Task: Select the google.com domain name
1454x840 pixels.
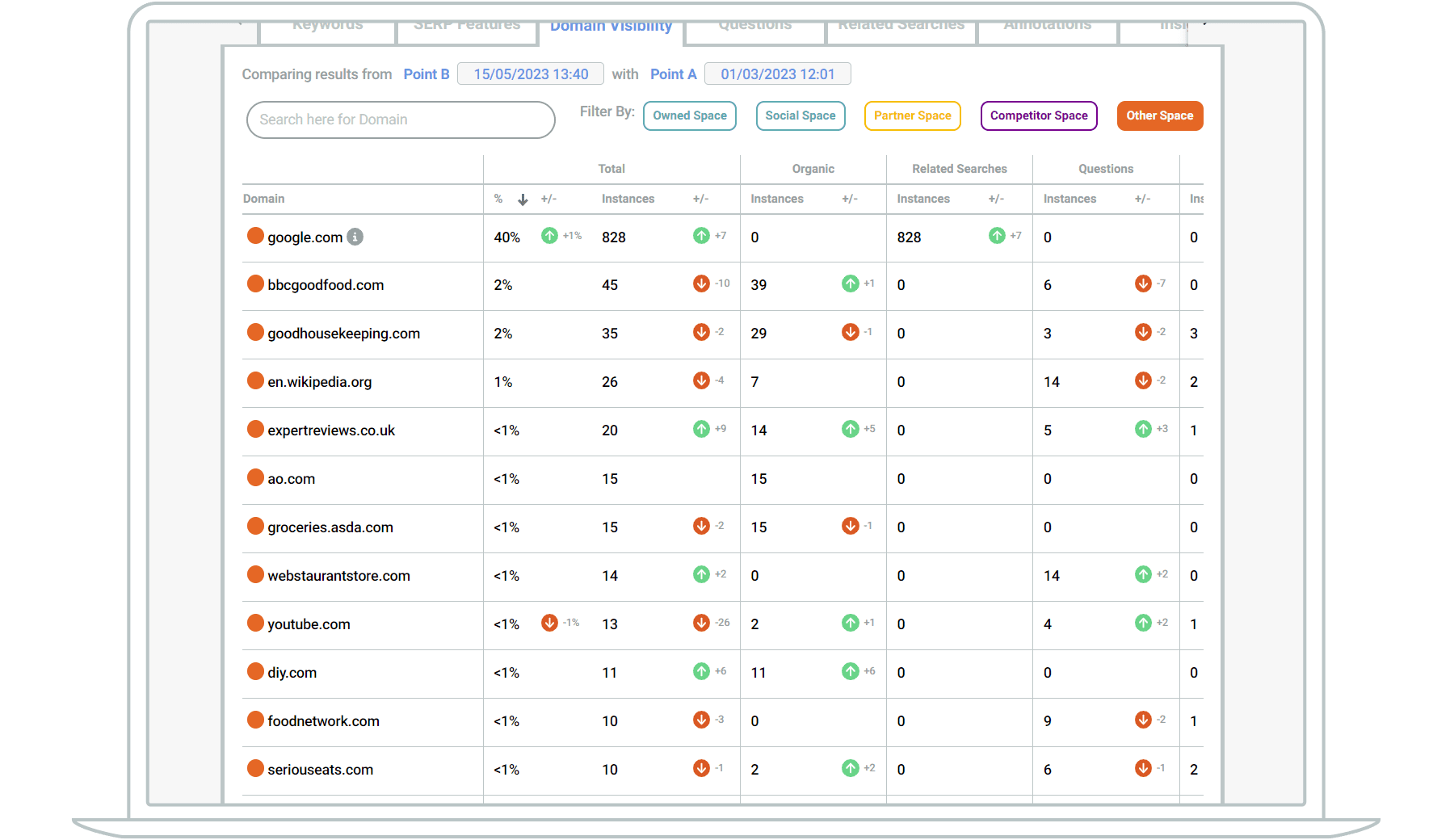Action: (305, 237)
